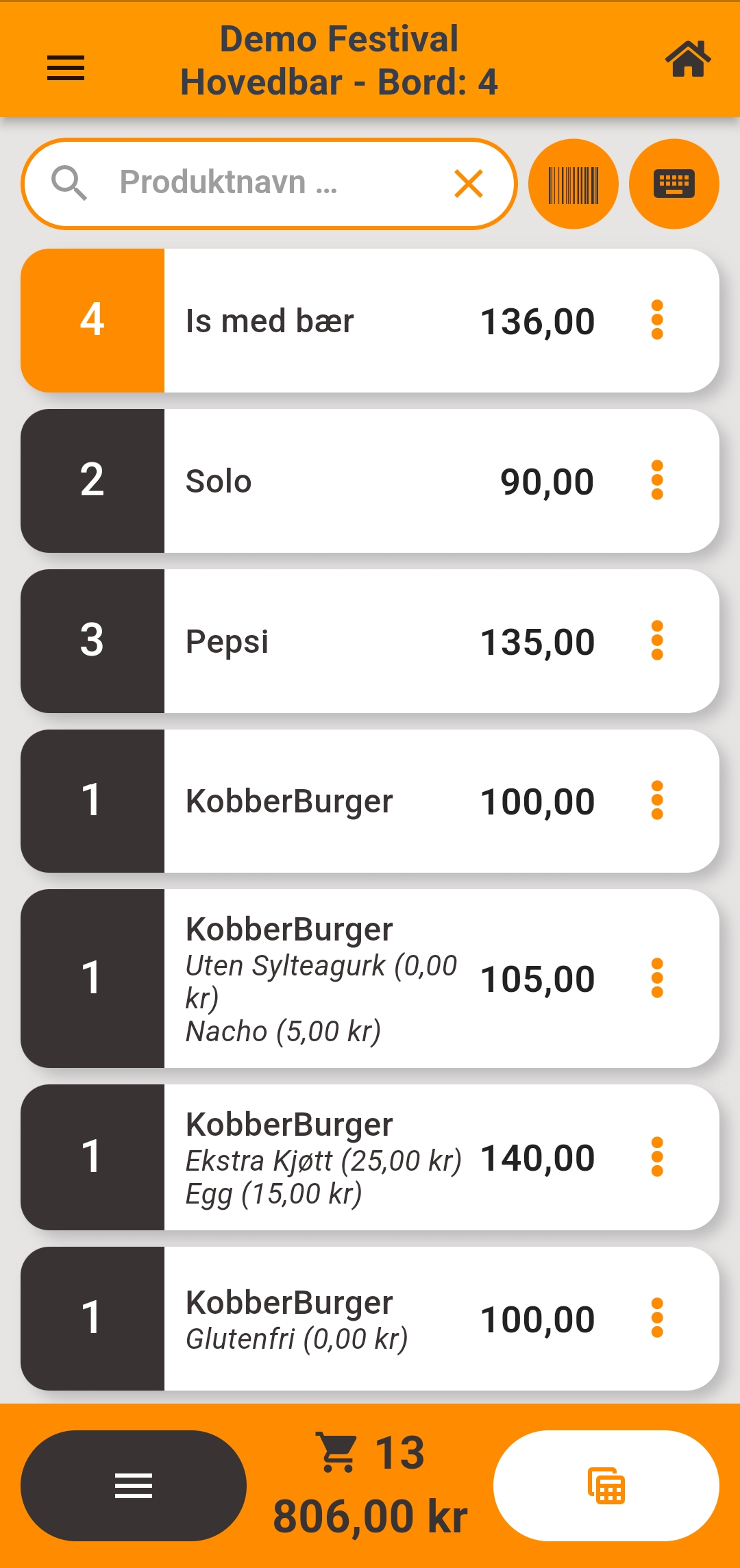This screenshot has height=1568, width=740.
Task: Tap the cart total 806,00 kr
Action: [370, 1515]
